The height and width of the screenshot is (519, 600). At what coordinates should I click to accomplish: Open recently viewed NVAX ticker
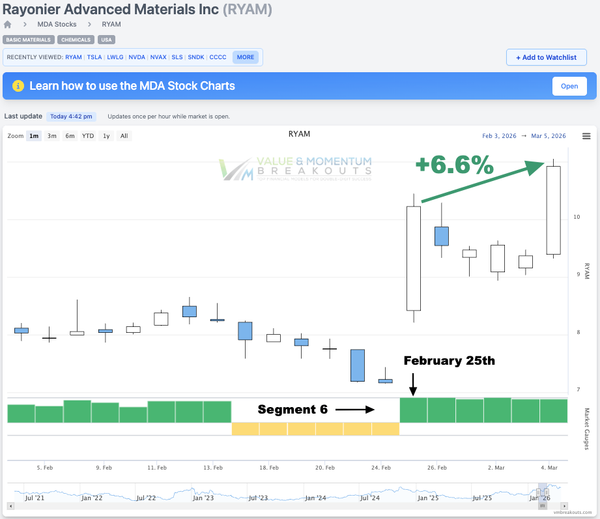[x=158, y=57]
